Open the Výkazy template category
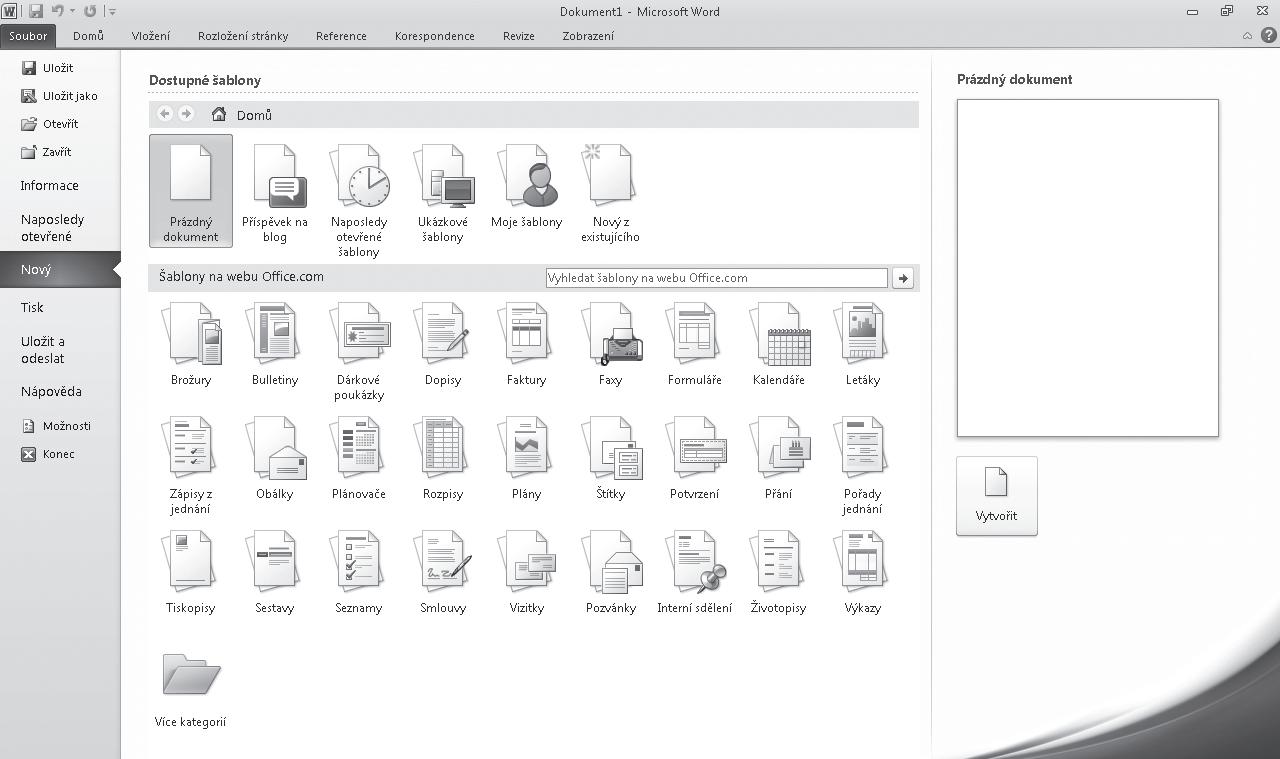1280x759 pixels. click(x=863, y=572)
